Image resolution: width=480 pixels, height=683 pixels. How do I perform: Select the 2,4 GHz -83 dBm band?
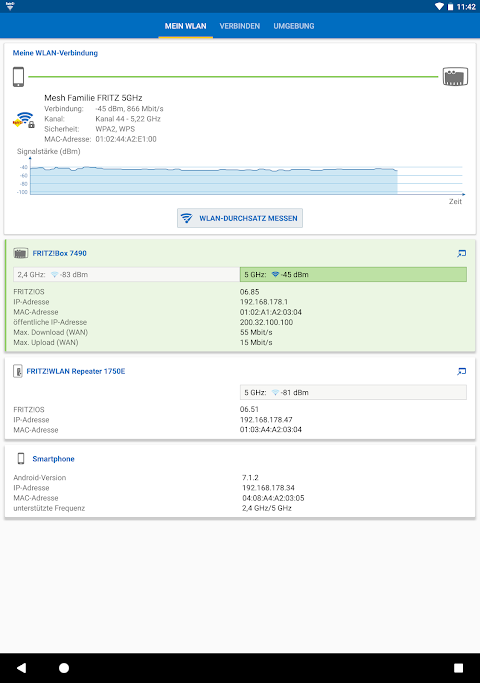(126, 274)
